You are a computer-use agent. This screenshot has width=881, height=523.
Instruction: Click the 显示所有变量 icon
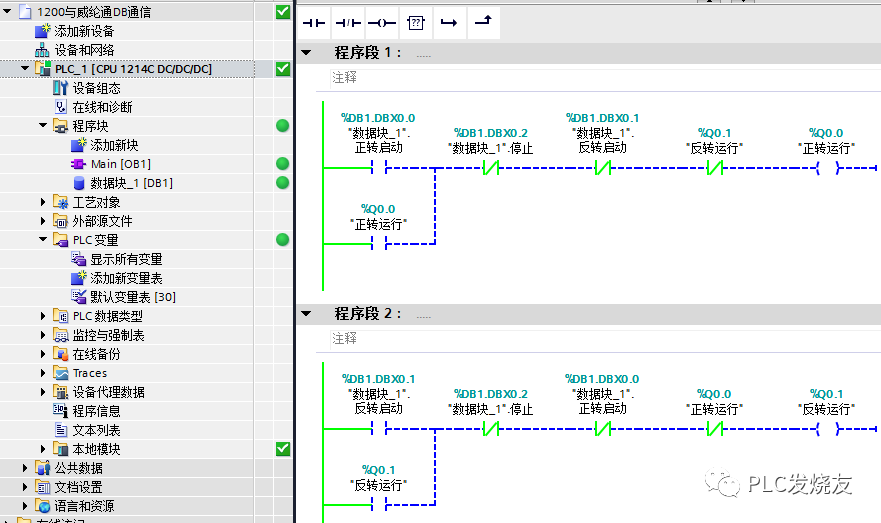pos(78,259)
